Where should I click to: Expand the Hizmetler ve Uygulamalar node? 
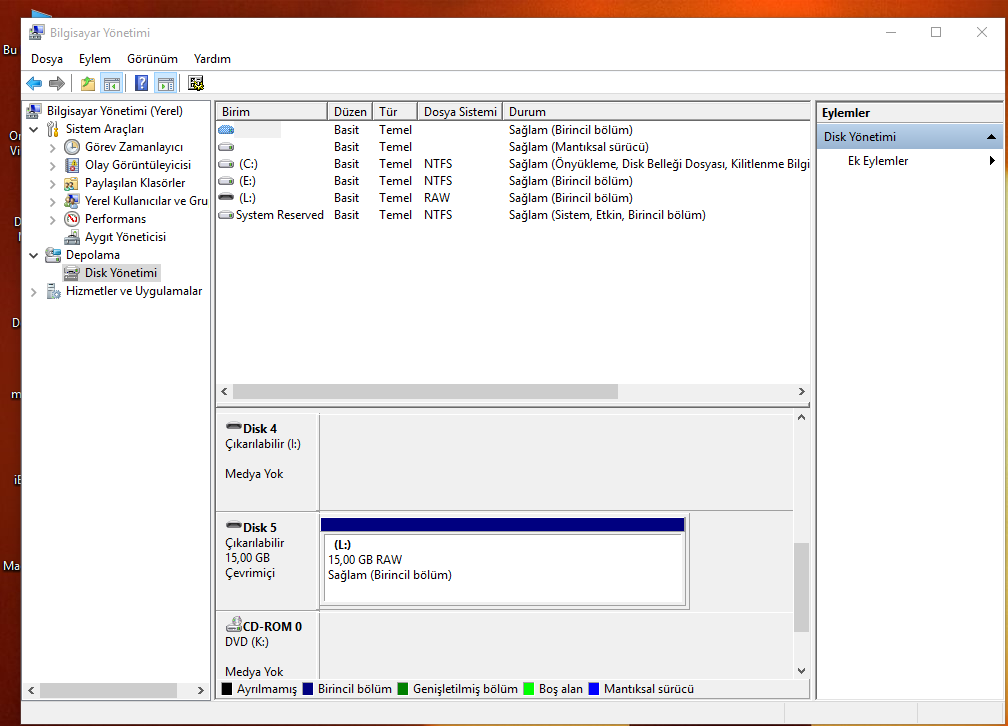click(x=33, y=292)
